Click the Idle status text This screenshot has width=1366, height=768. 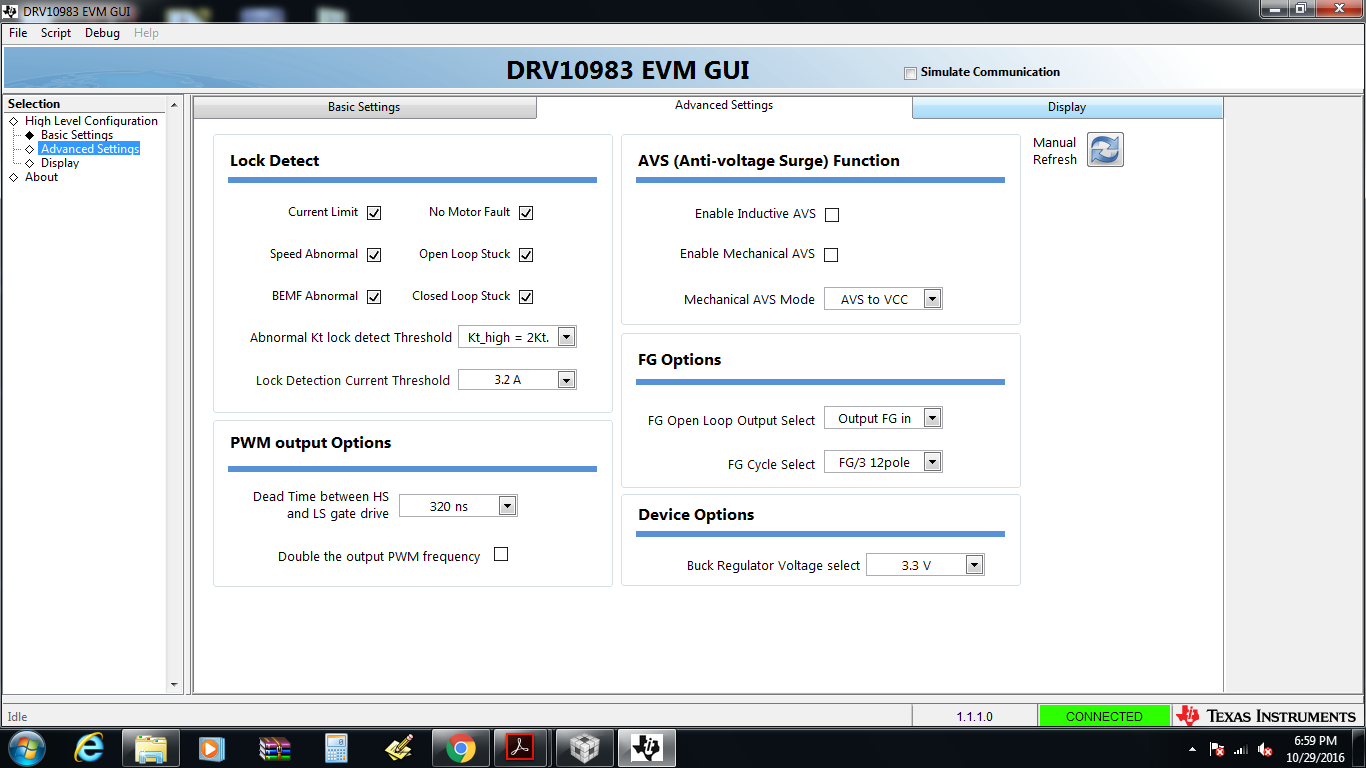tap(18, 716)
